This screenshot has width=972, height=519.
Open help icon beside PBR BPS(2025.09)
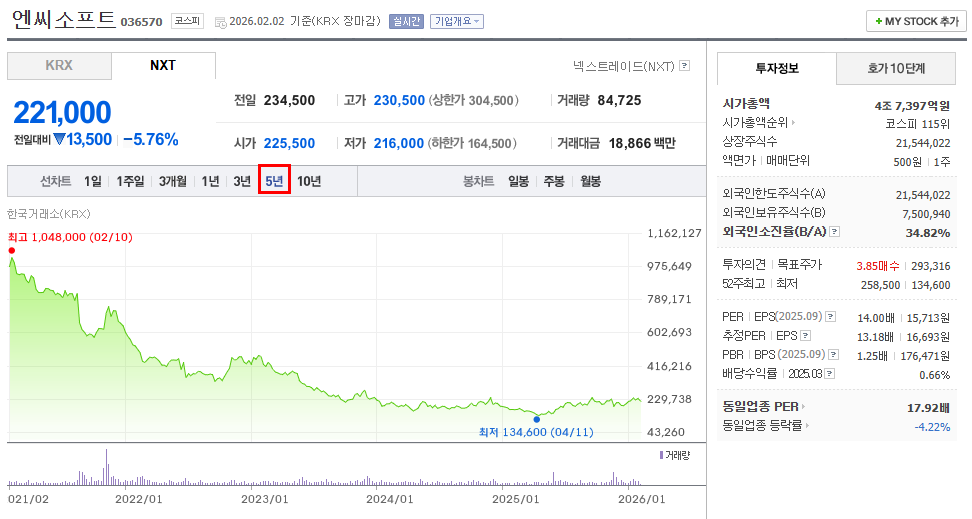pyautogui.click(x=834, y=355)
